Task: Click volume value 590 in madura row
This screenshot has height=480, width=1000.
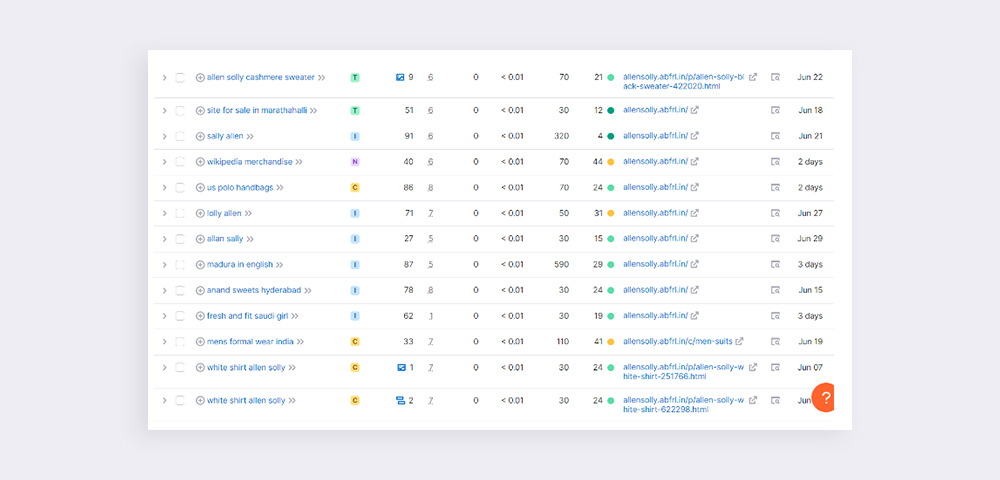Action: tap(562, 265)
